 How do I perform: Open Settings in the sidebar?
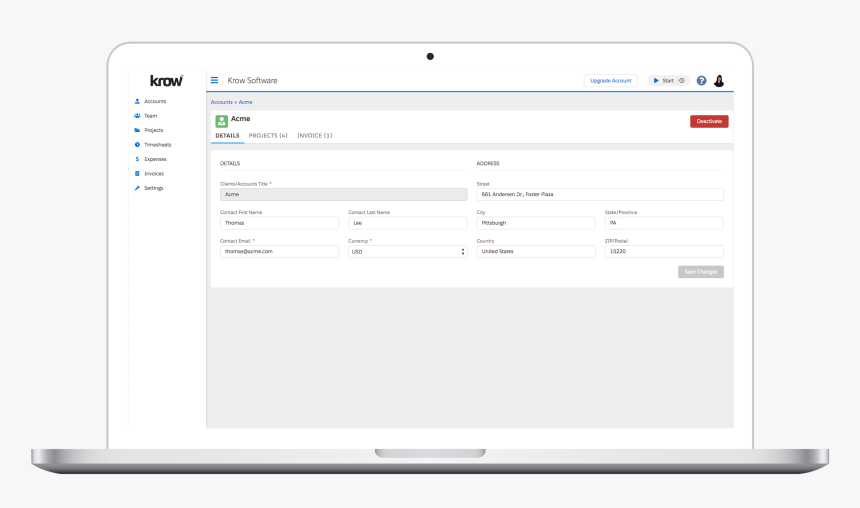[x=154, y=188]
